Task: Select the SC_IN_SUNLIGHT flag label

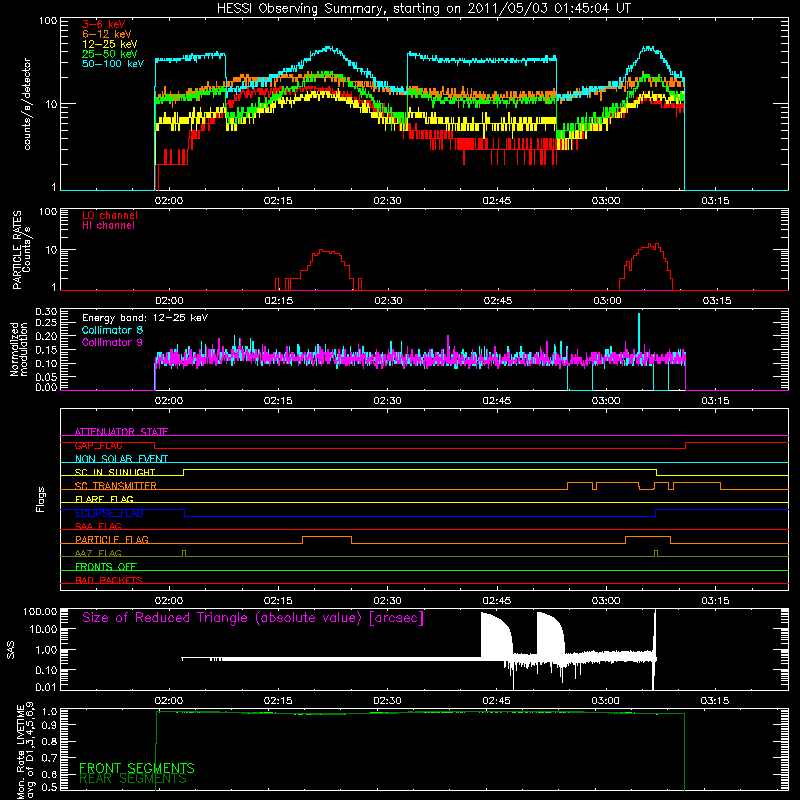Action: (x=115, y=472)
